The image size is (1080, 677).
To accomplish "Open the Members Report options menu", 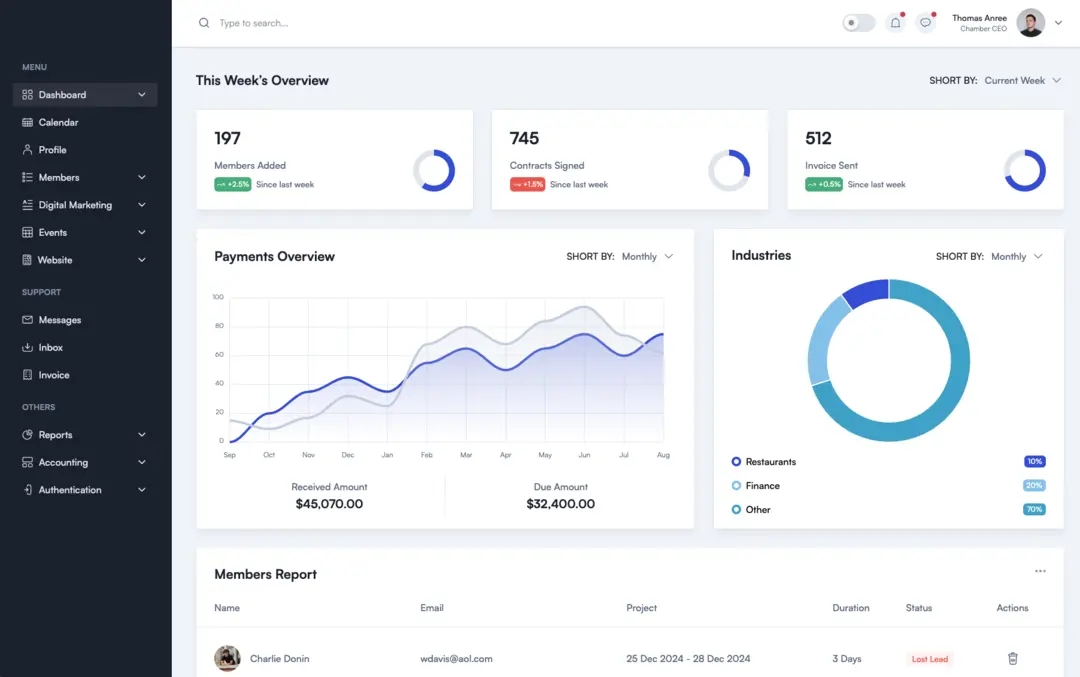I will (1040, 571).
